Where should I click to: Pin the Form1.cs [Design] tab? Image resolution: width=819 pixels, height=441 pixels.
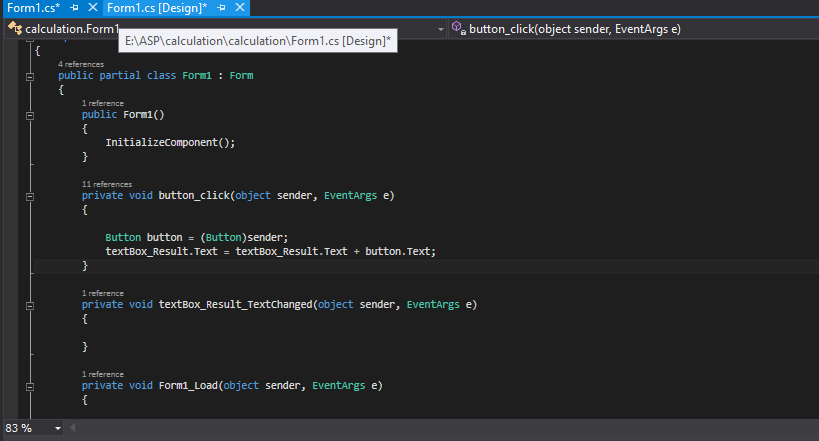222,8
